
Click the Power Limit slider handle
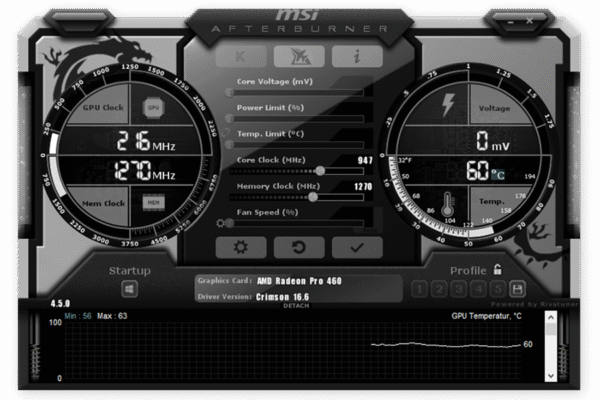click(x=230, y=118)
